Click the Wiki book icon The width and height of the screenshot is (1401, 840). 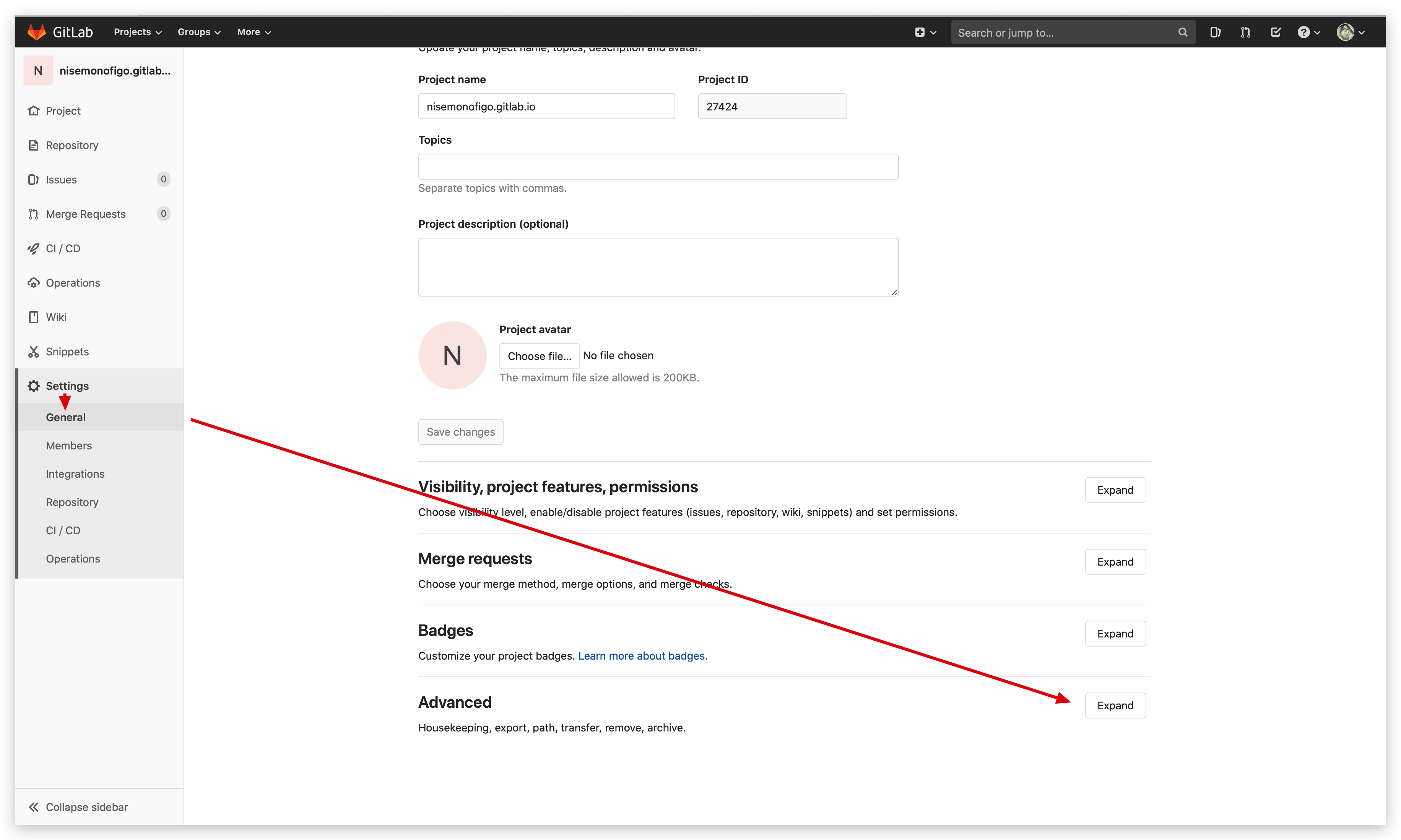pyautogui.click(x=33, y=317)
